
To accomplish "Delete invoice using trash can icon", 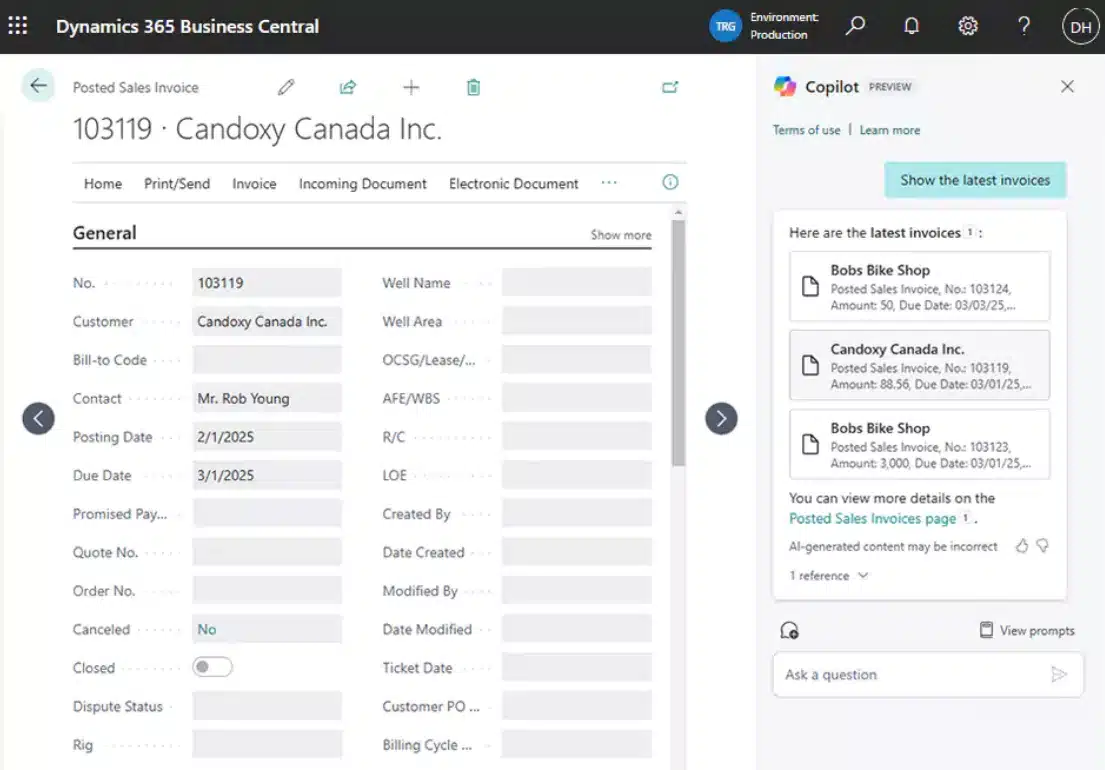I will (x=473, y=87).
